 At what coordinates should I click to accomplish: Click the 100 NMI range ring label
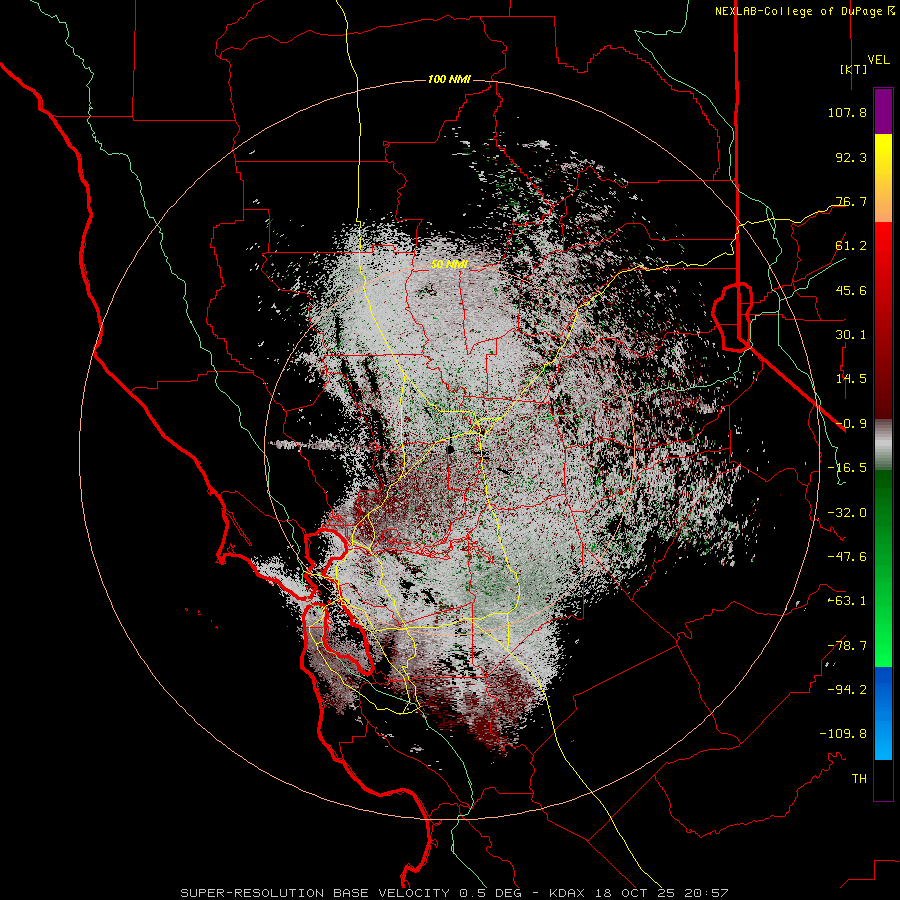(449, 79)
